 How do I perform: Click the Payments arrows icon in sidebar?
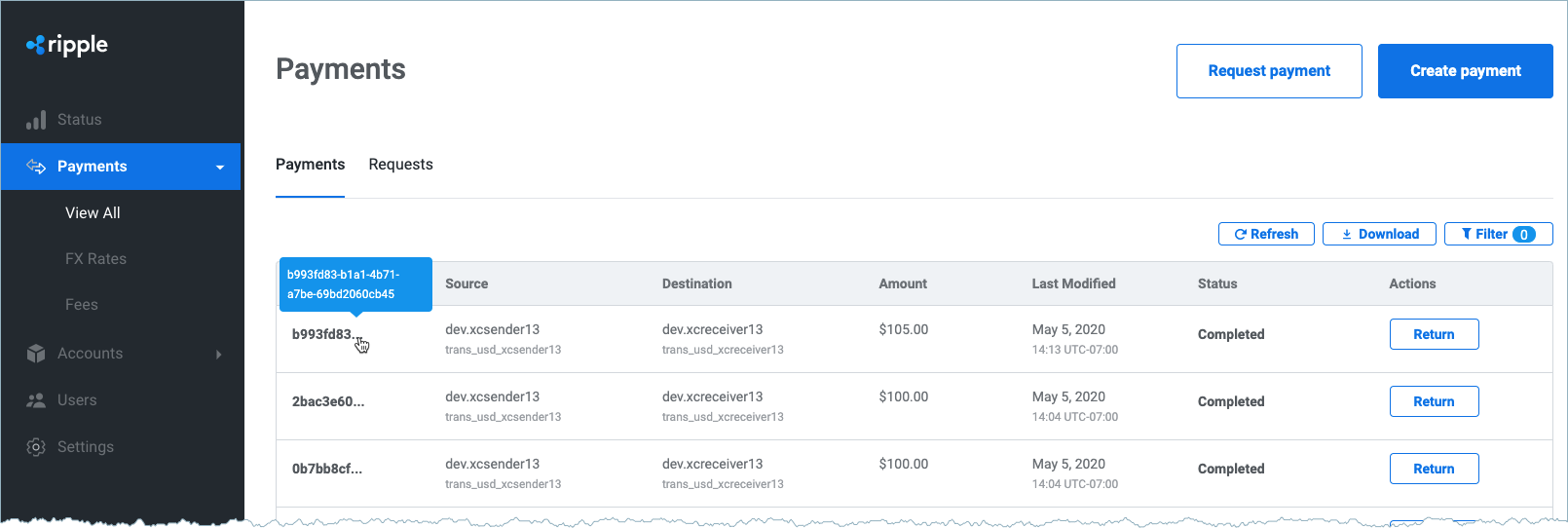click(x=36, y=167)
